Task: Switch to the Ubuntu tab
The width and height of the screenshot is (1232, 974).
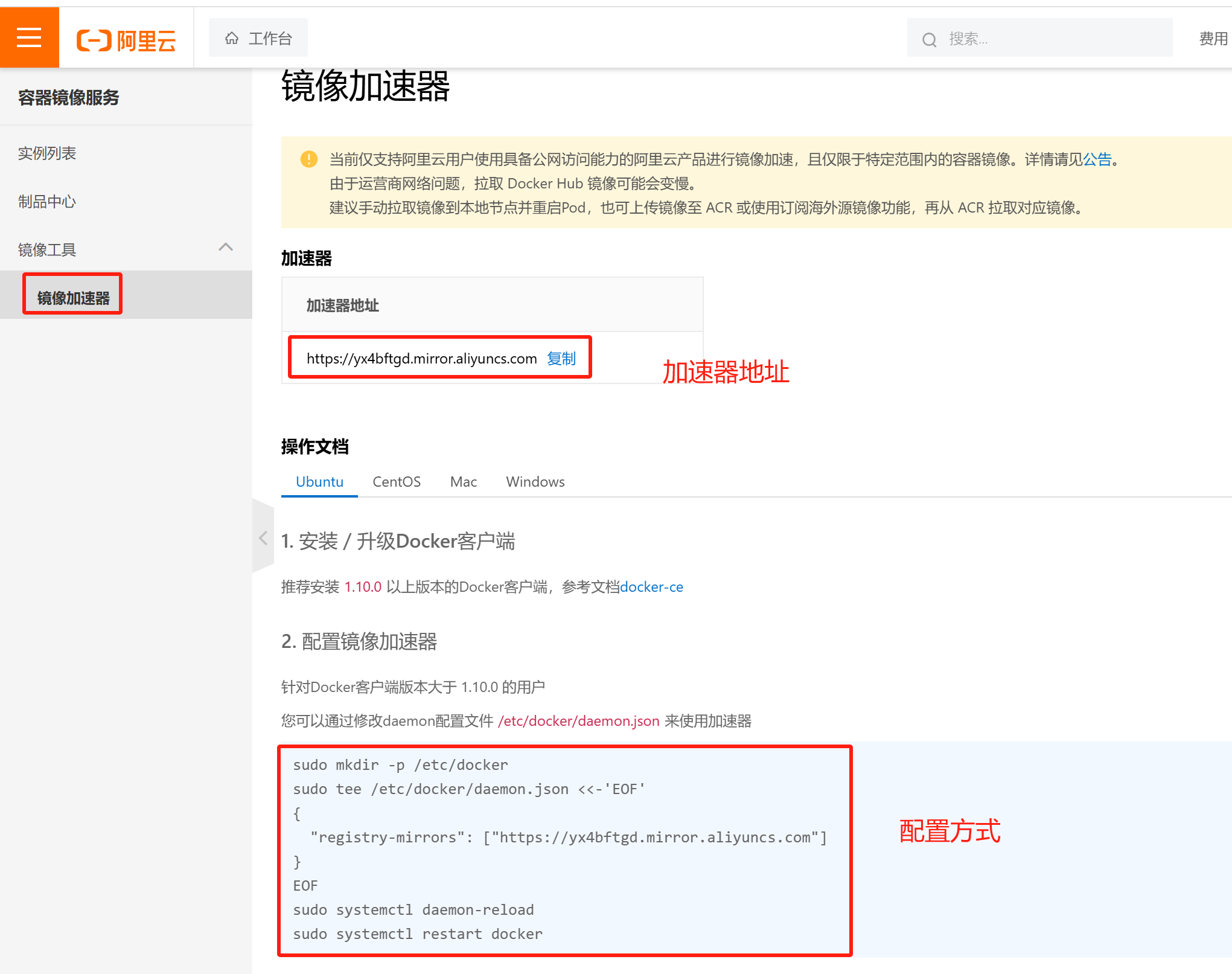Action: pos(319,482)
